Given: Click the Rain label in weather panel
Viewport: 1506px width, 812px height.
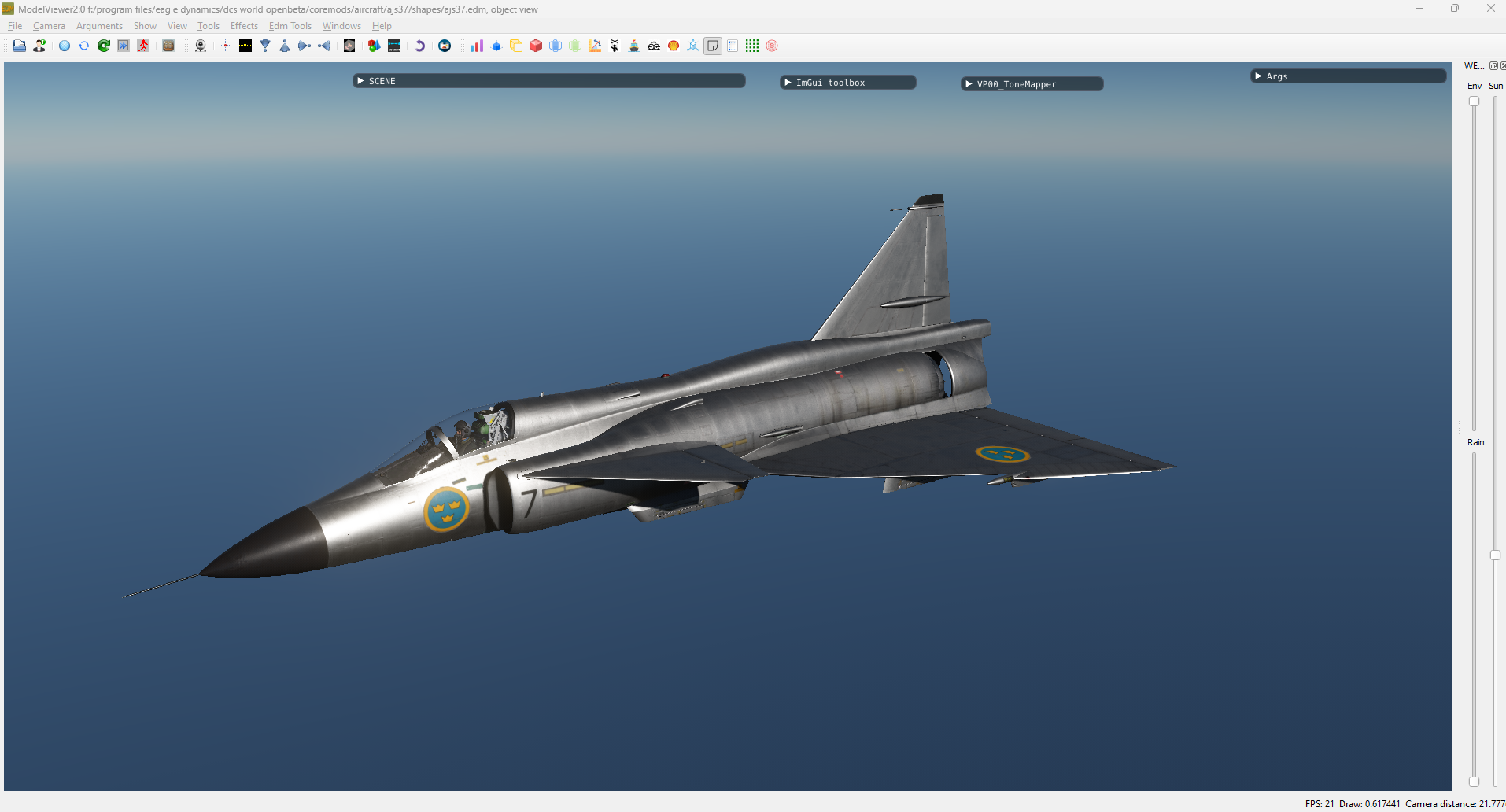Looking at the screenshot, I should click(x=1475, y=442).
